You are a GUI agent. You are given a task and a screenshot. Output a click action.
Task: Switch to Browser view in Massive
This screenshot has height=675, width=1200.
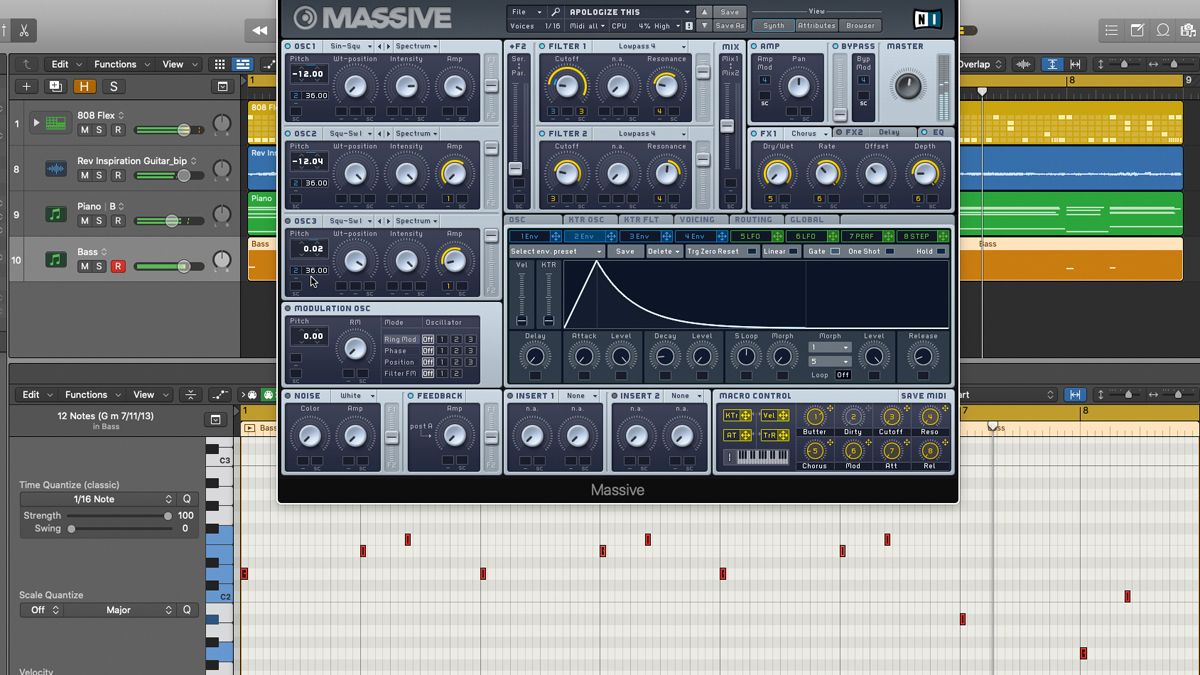pyautogui.click(x=859, y=26)
